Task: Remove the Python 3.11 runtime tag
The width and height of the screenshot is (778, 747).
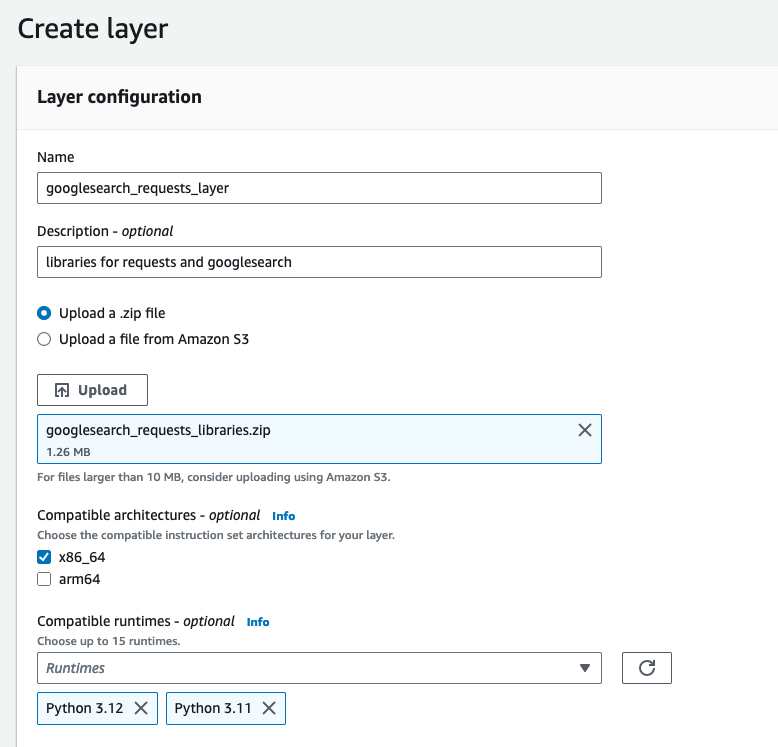Action: coord(269,708)
